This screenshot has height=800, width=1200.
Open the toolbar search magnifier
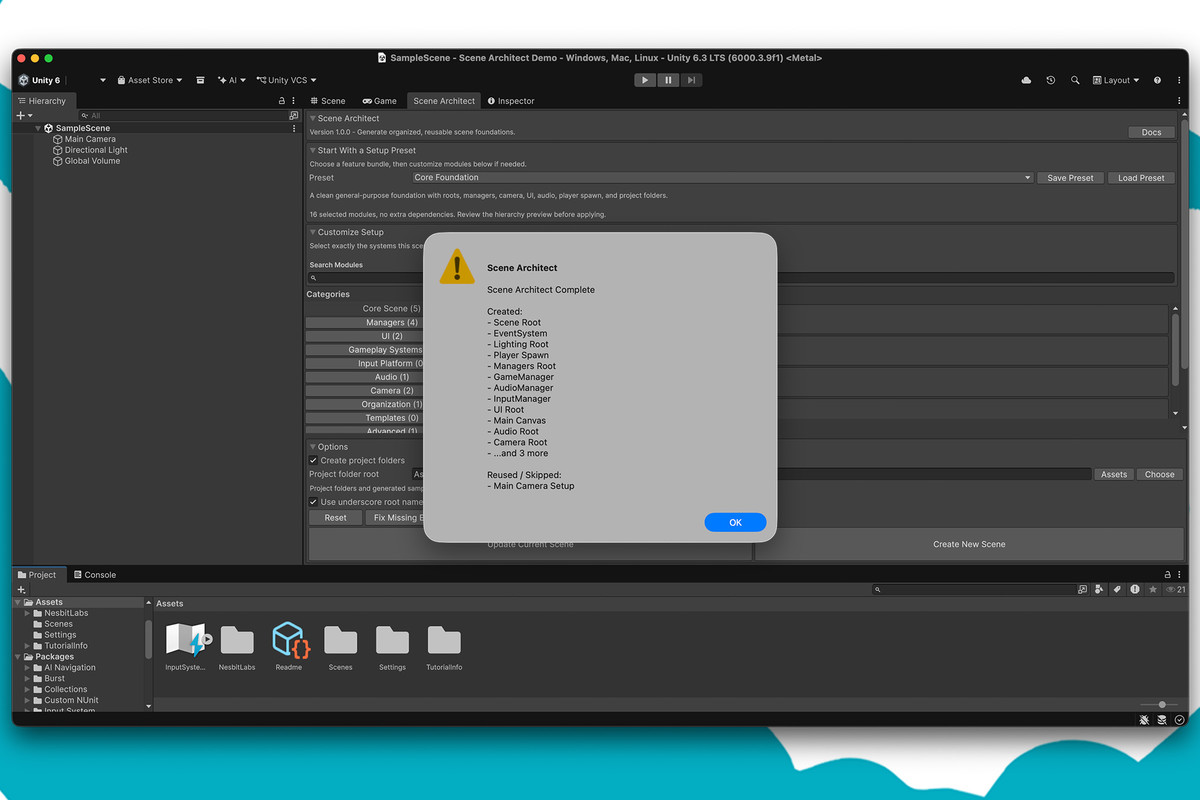pos(1075,80)
